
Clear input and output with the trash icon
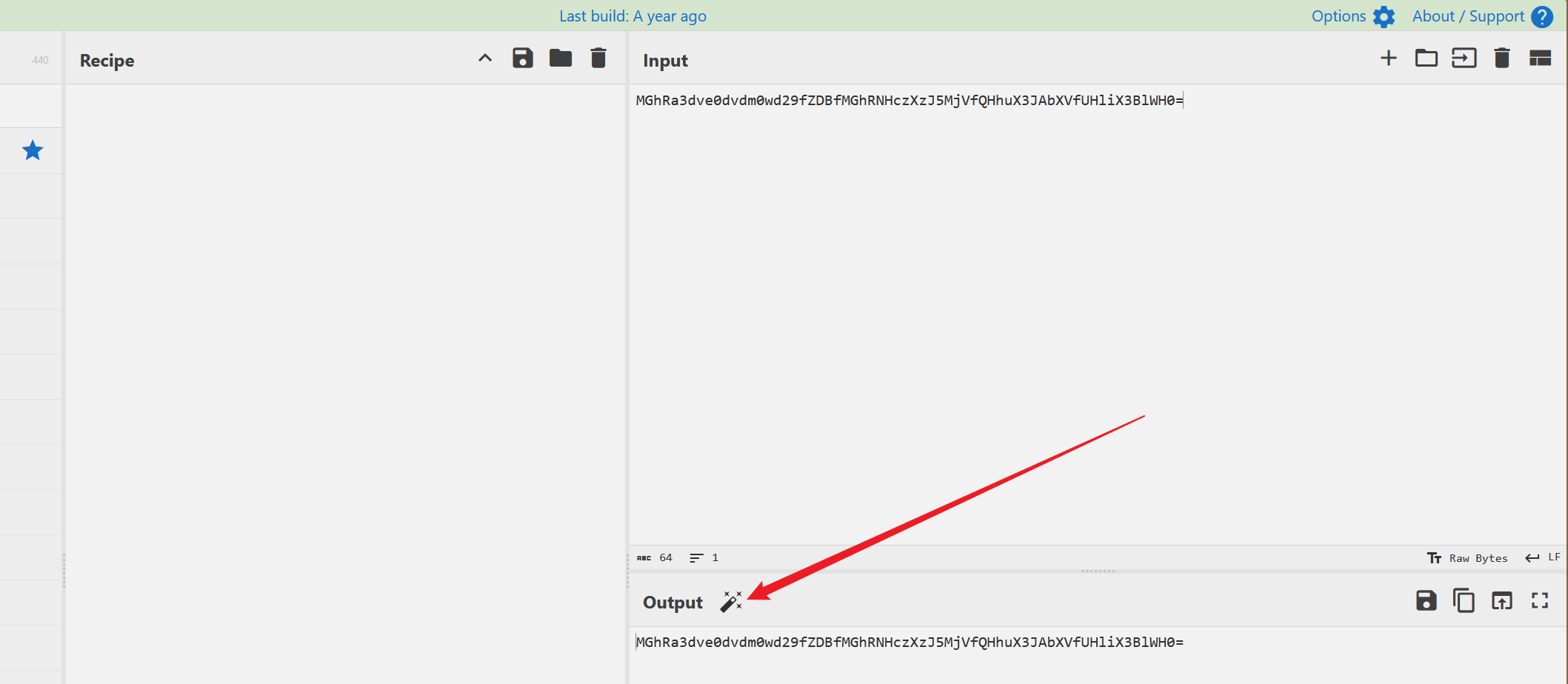(1501, 58)
